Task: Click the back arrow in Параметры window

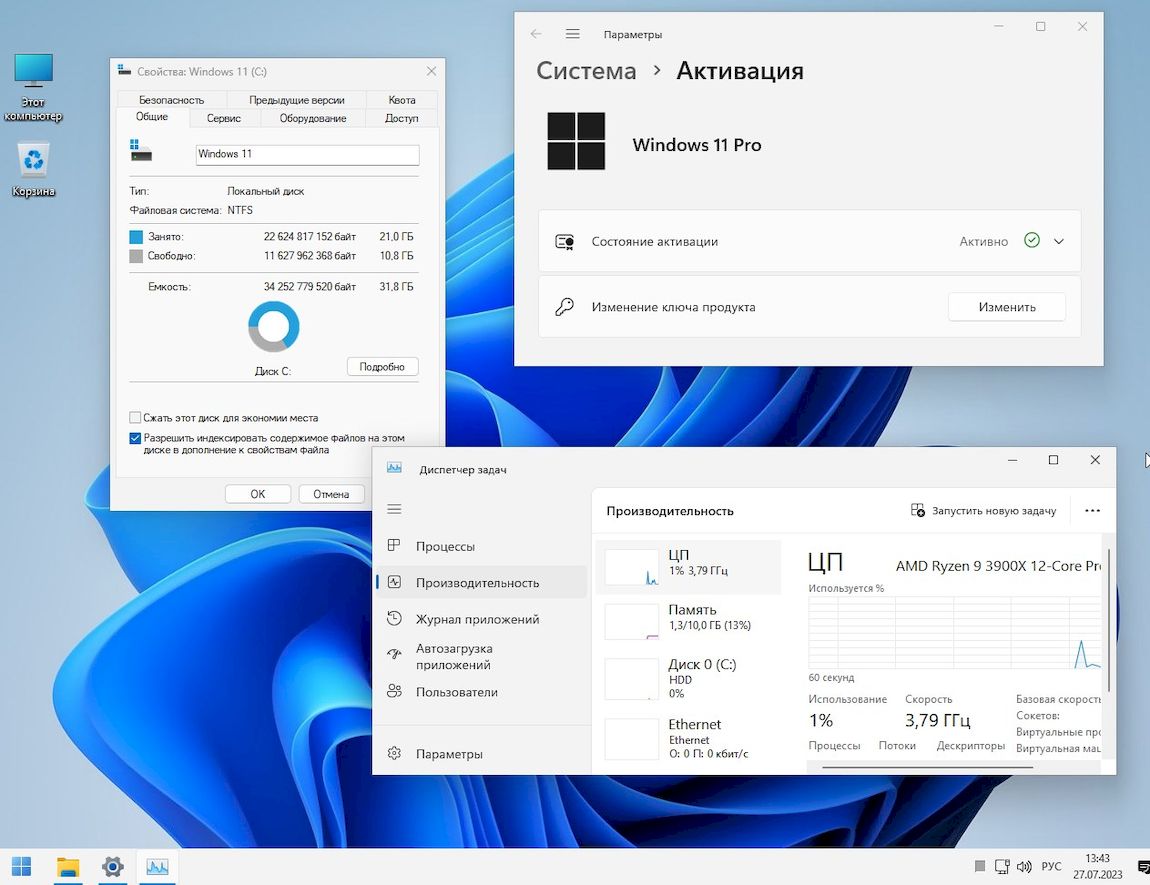Action: click(536, 34)
